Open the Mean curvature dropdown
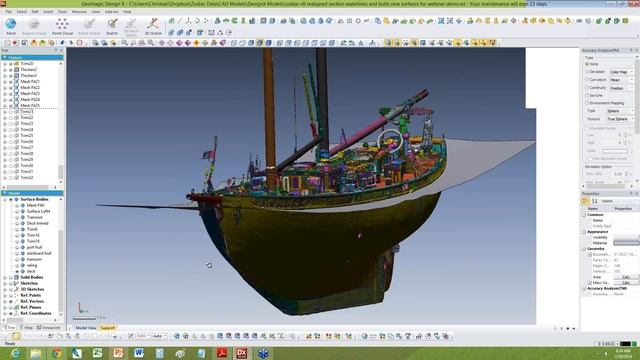 coord(622,80)
